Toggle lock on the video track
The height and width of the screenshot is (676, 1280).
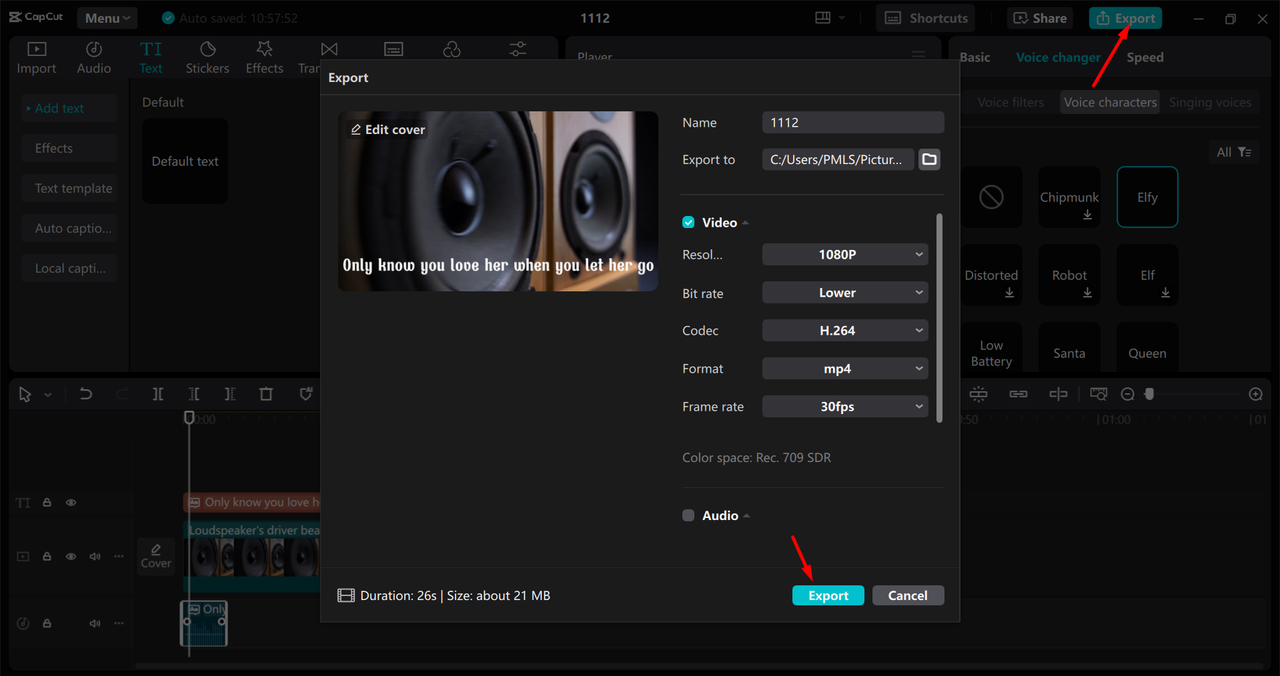pyautogui.click(x=47, y=556)
